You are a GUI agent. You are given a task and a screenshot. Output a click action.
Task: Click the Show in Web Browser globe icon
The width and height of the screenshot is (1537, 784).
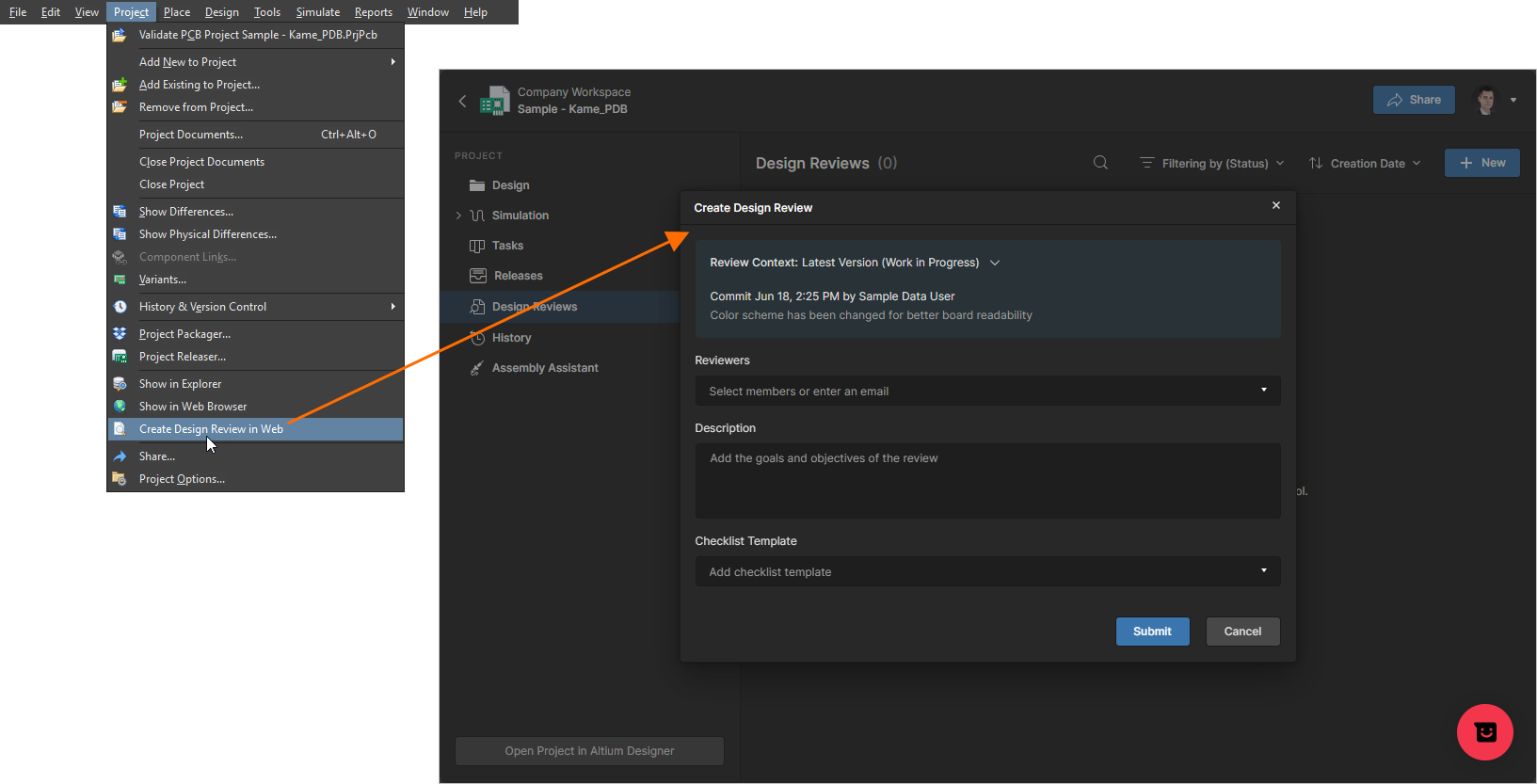coord(120,407)
